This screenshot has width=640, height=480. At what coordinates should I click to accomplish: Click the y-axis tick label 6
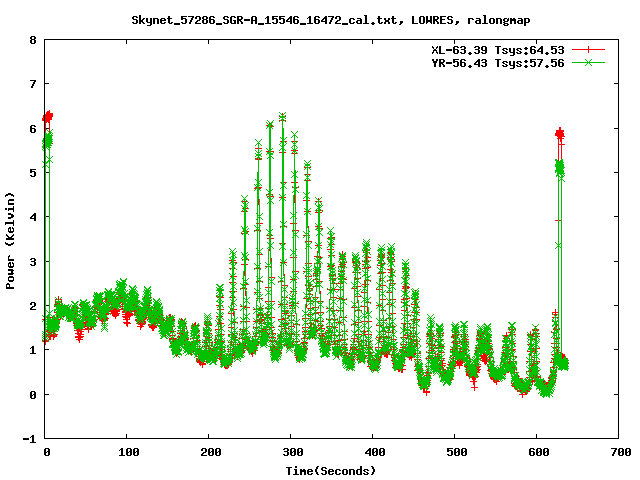(33, 129)
